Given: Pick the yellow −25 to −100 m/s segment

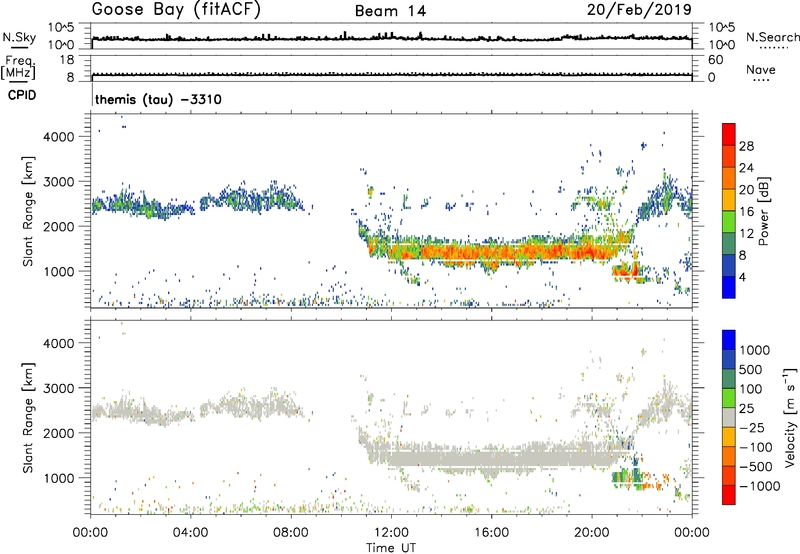Looking at the screenshot, I should tap(729, 437).
